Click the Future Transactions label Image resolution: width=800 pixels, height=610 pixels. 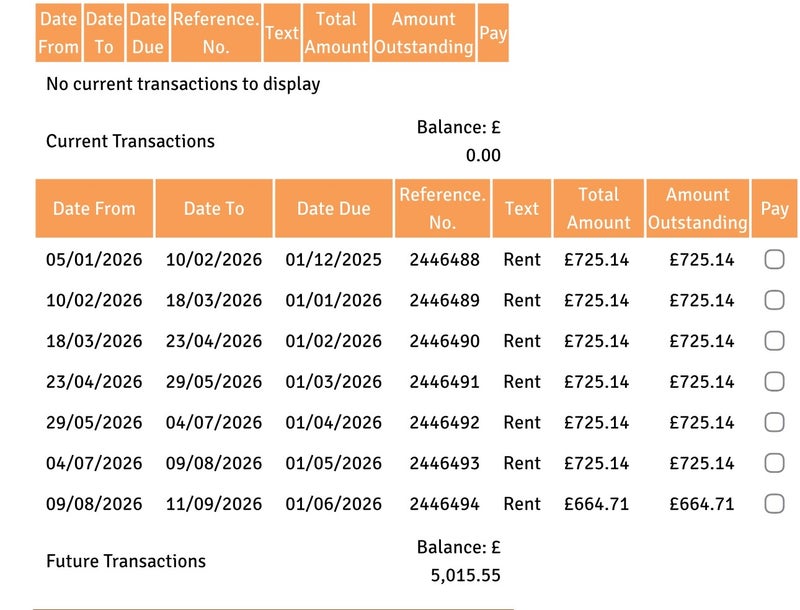click(126, 561)
